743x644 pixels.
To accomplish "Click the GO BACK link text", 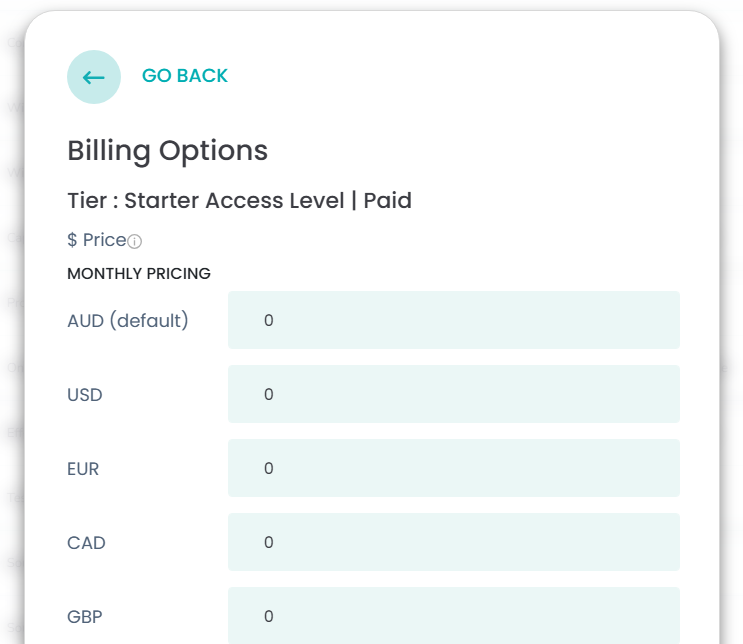I will (185, 76).
